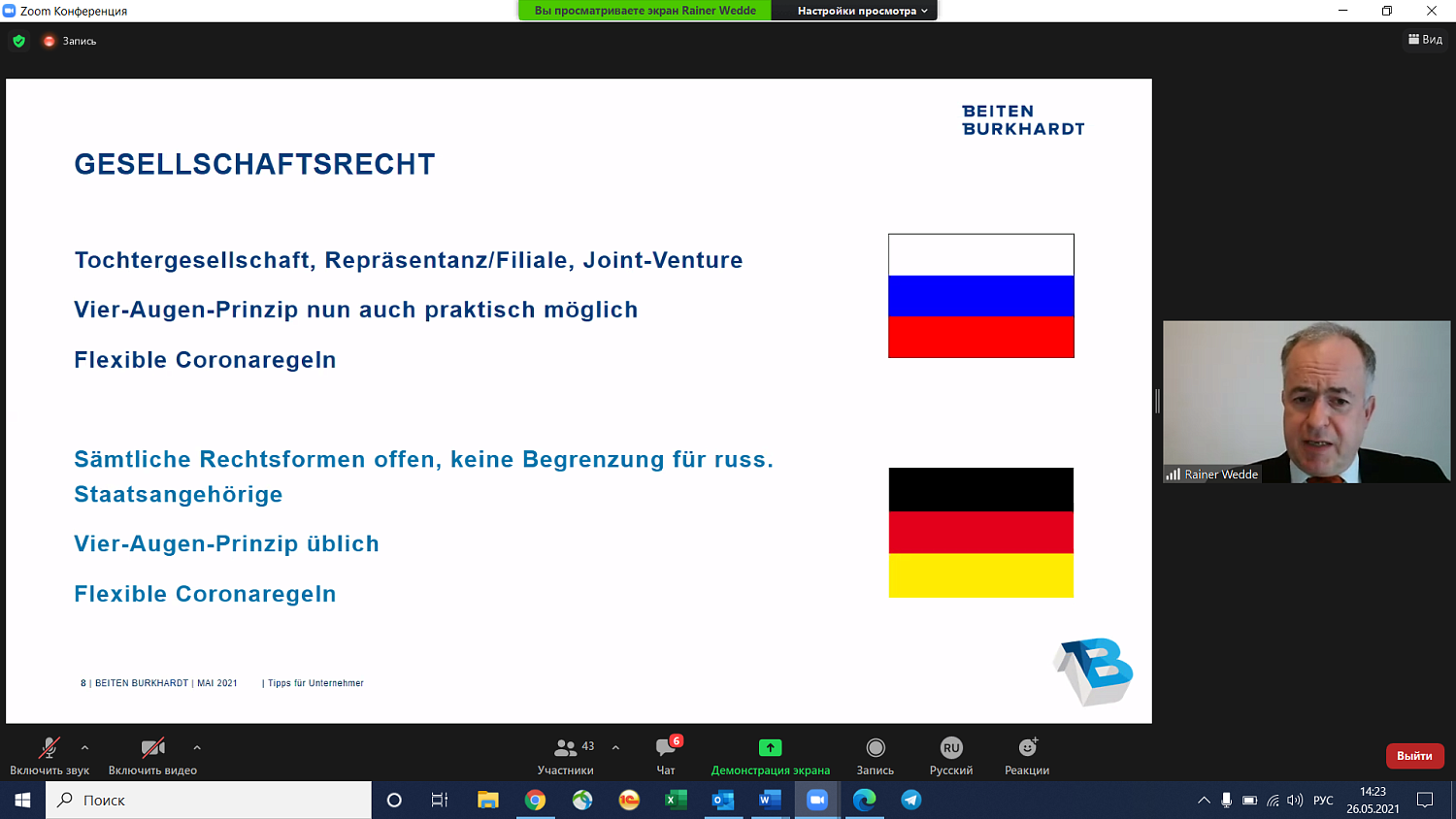Open the Русский interpretation language selector
The height and width of the screenshot is (819, 1456).
coord(950,755)
